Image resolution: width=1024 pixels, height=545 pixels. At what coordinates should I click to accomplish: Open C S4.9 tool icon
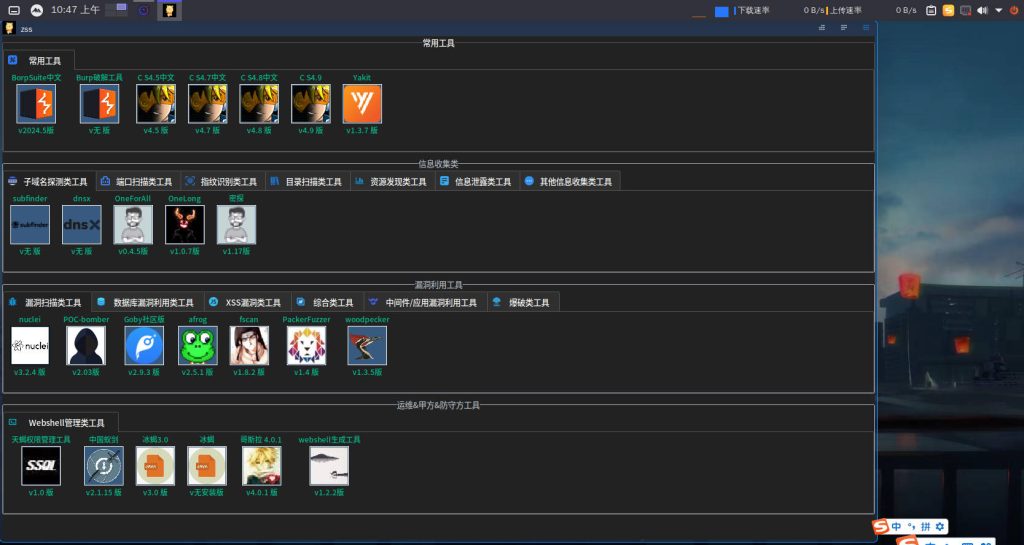point(310,104)
